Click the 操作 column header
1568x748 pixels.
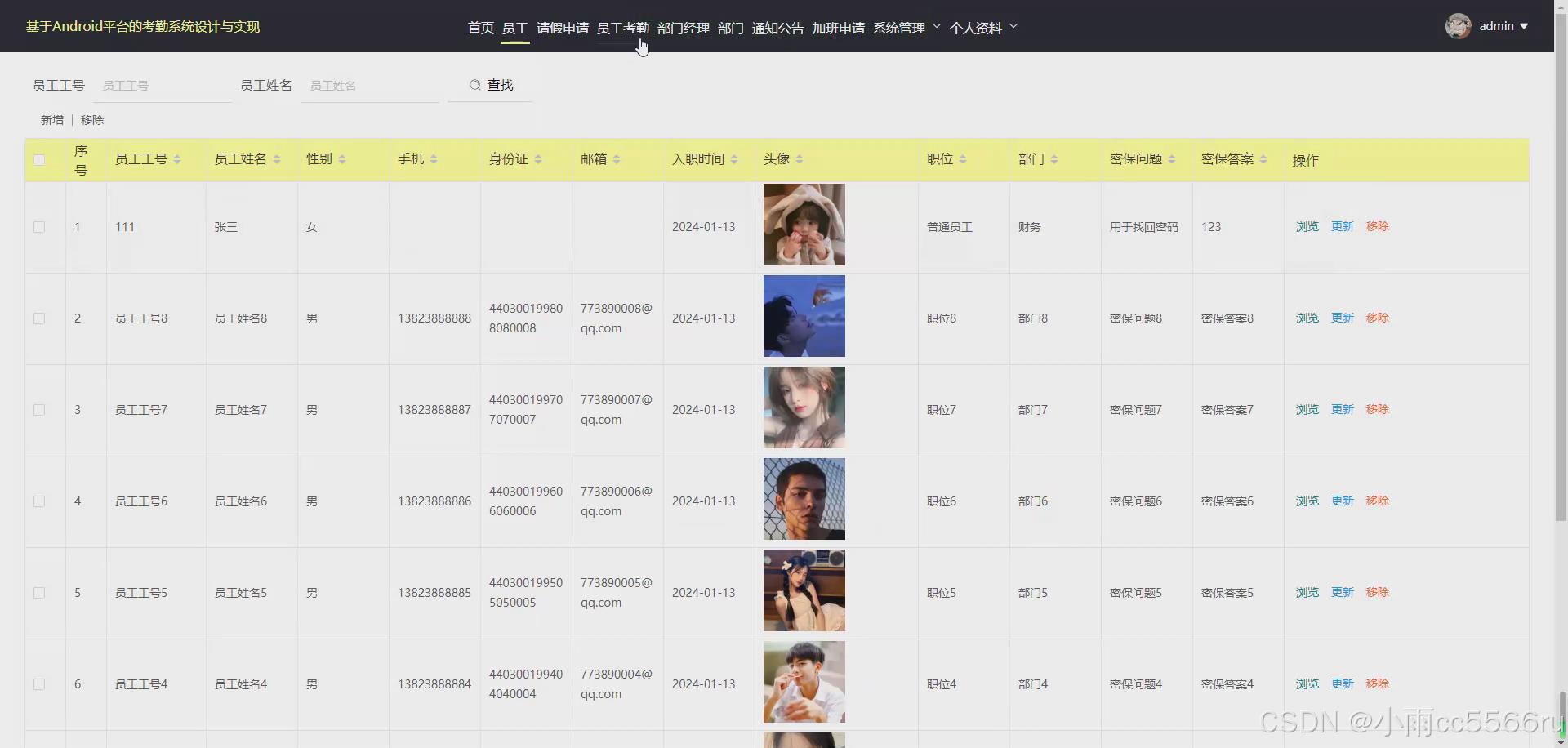click(x=1306, y=161)
